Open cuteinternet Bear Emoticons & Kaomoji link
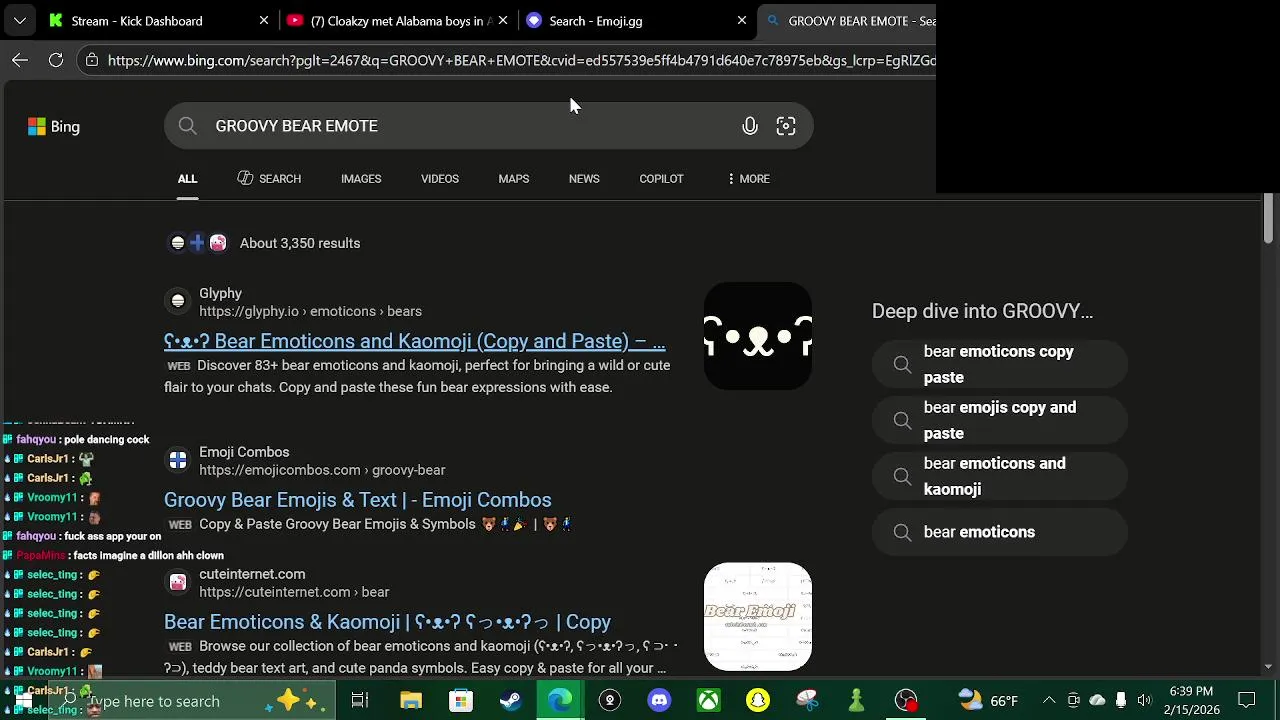The width and height of the screenshot is (1280, 720). pyautogui.click(x=387, y=622)
